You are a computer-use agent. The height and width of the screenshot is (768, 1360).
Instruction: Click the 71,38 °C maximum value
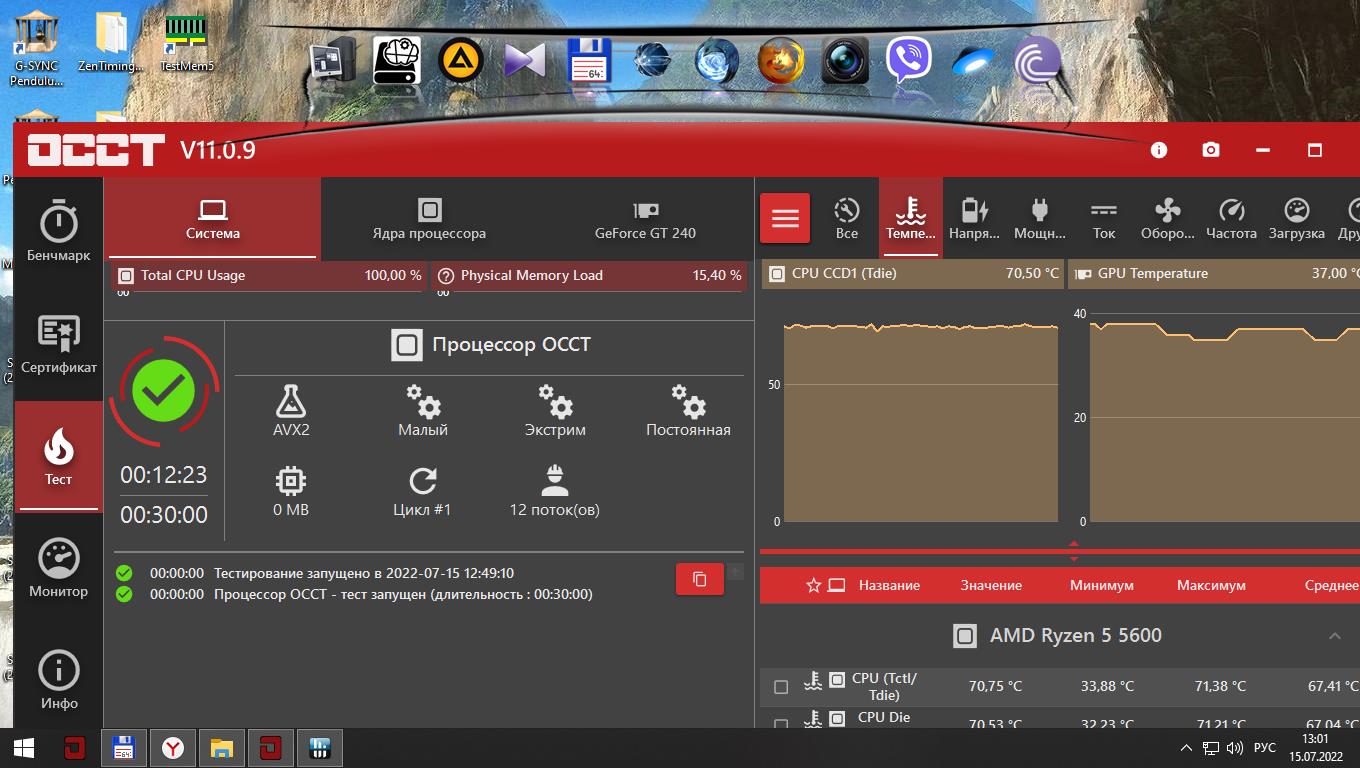tap(1220, 687)
